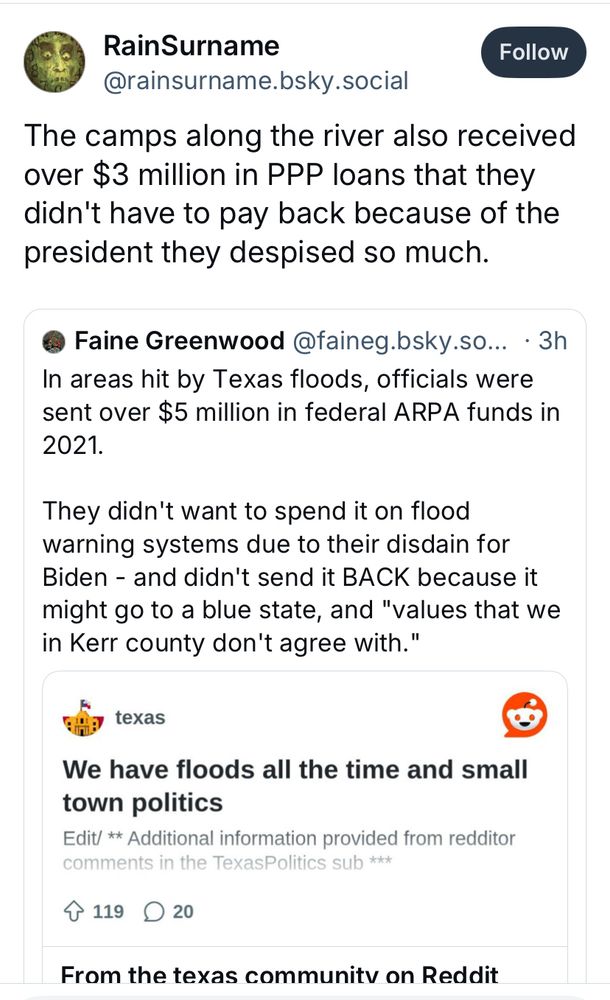Open the RainSurname display name
The width and height of the screenshot is (610, 1000).
click(x=191, y=46)
